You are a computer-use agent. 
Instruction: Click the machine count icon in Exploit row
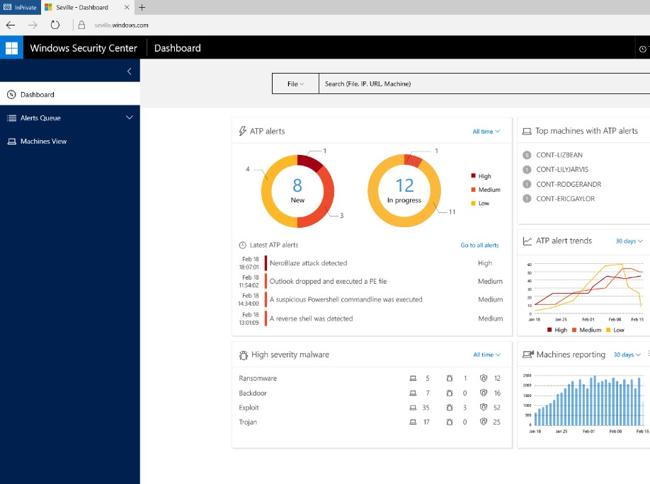[413, 408]
